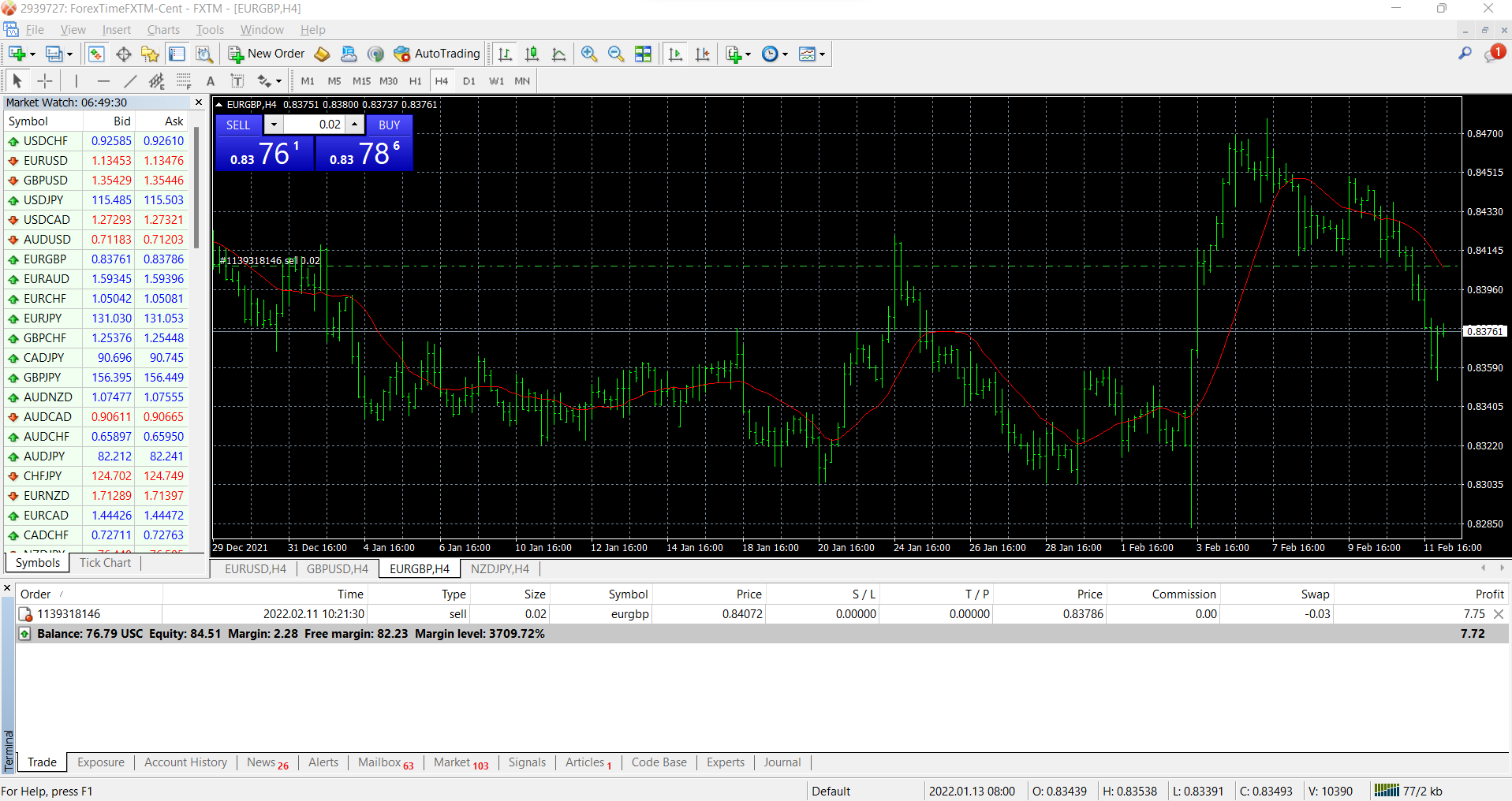Open the File menu
The width and height of the screenshot is (1512, 801).
click(35, 30)
